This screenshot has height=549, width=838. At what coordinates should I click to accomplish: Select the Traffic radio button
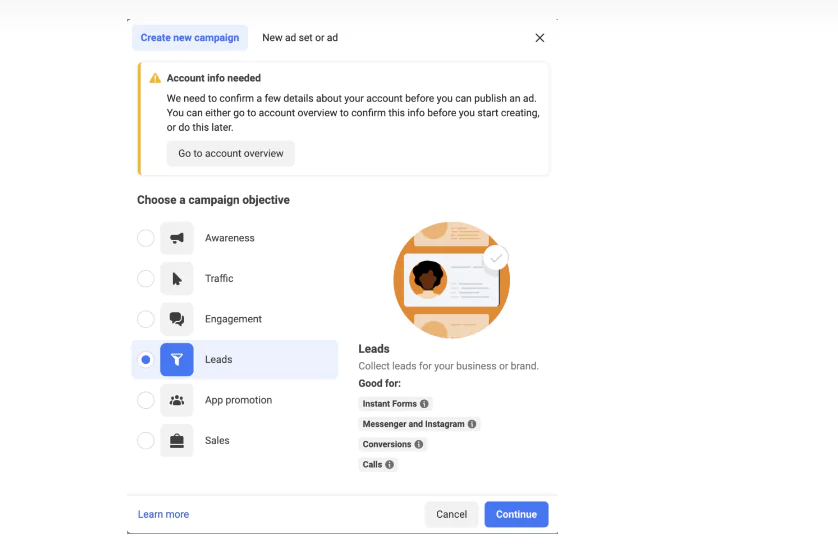click(x=146, y=279)
